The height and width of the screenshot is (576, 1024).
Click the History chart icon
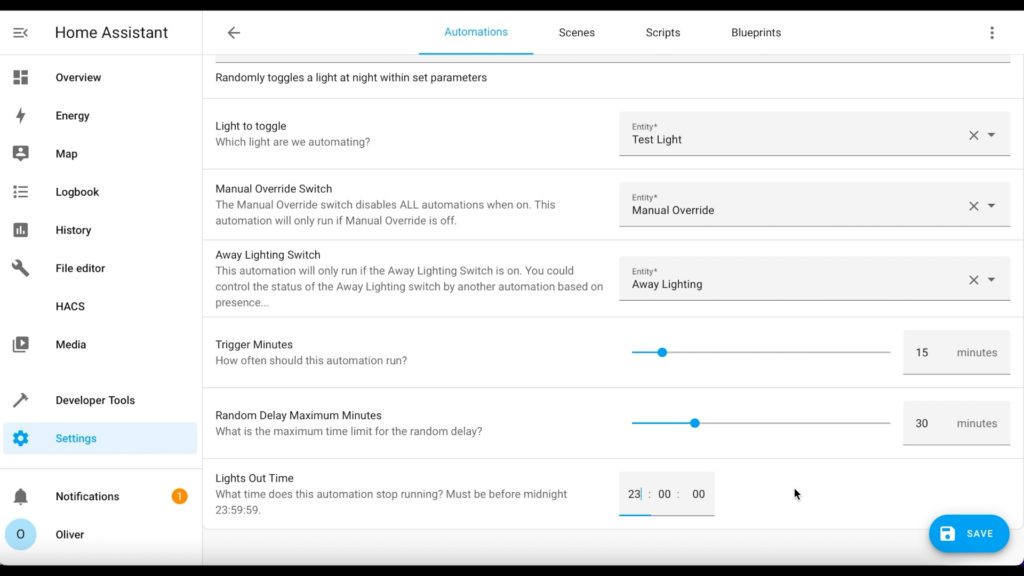coord(20,230)
